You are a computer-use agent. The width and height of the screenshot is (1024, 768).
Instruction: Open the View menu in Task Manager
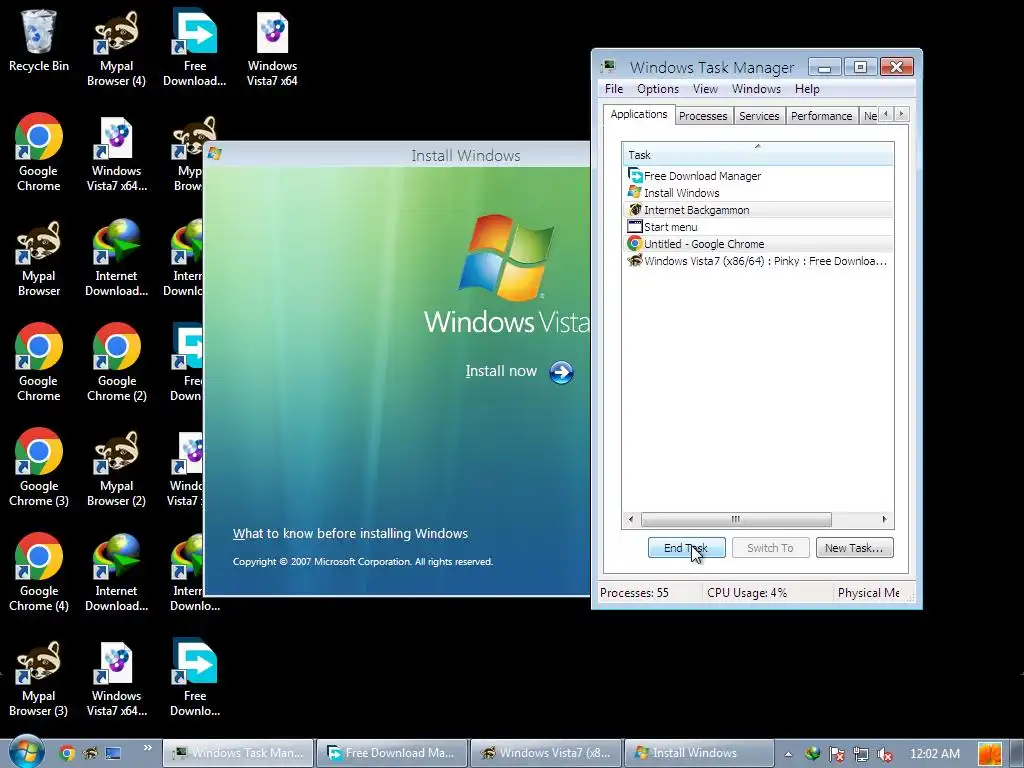(705, 89)
